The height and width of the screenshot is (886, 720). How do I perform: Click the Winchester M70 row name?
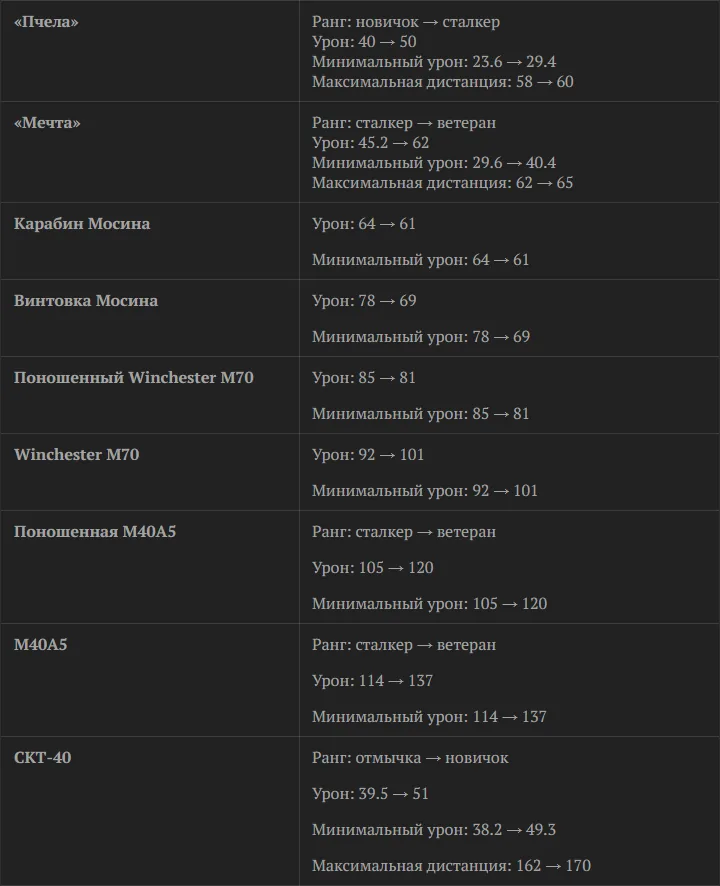(x=76, y=454)
